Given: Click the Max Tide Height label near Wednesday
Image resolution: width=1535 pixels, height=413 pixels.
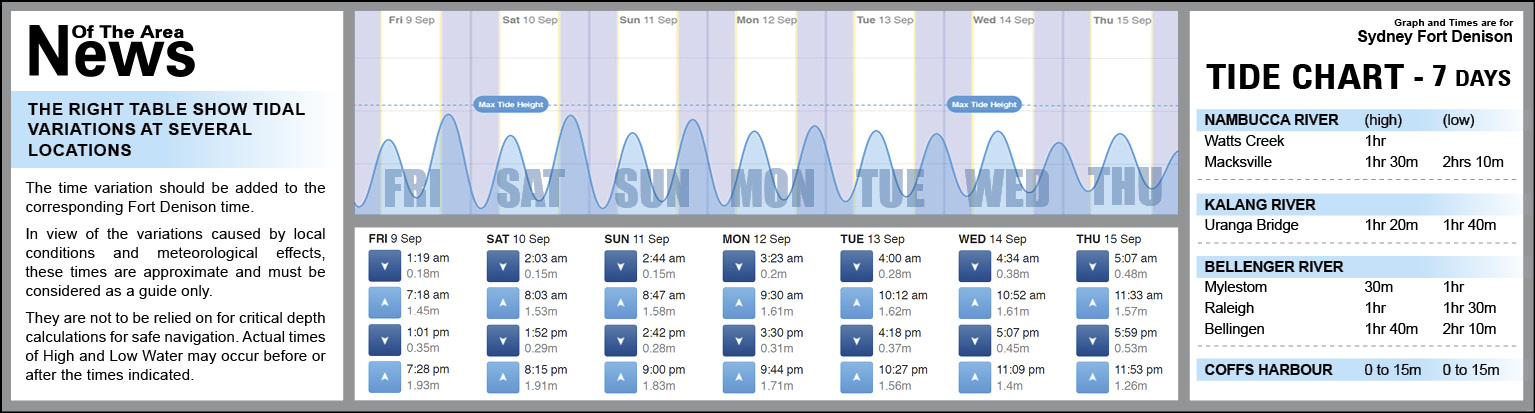Looking at the screenshot, I should (984, 104).
